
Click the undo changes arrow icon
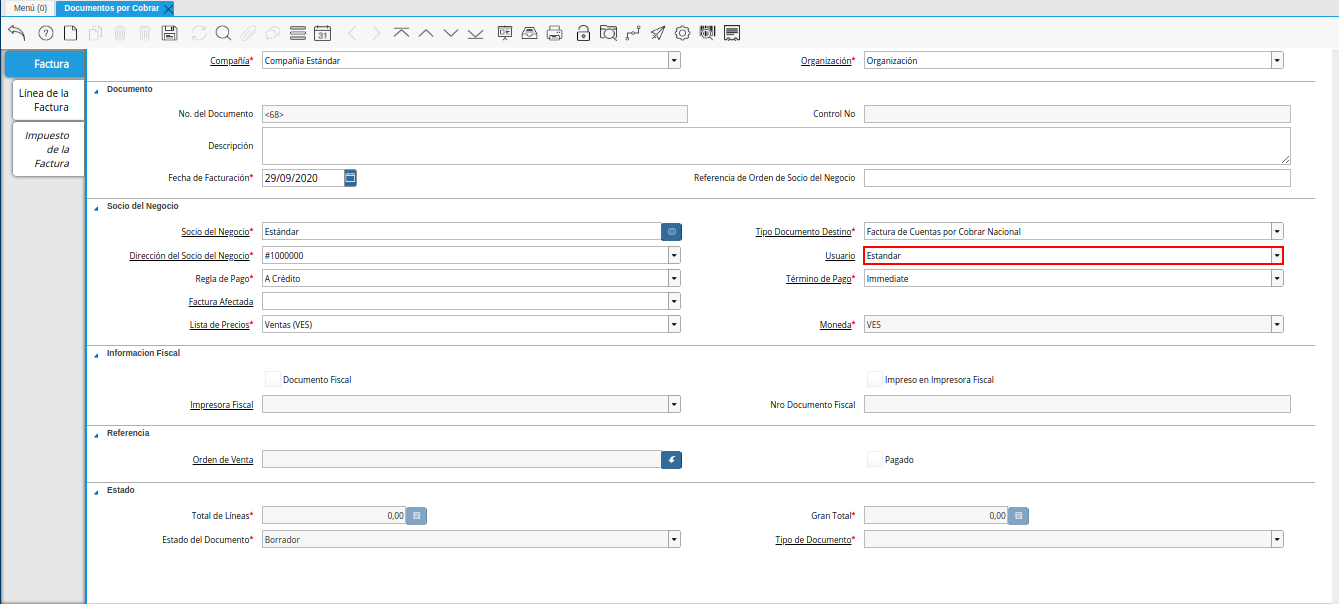point(16,33)
